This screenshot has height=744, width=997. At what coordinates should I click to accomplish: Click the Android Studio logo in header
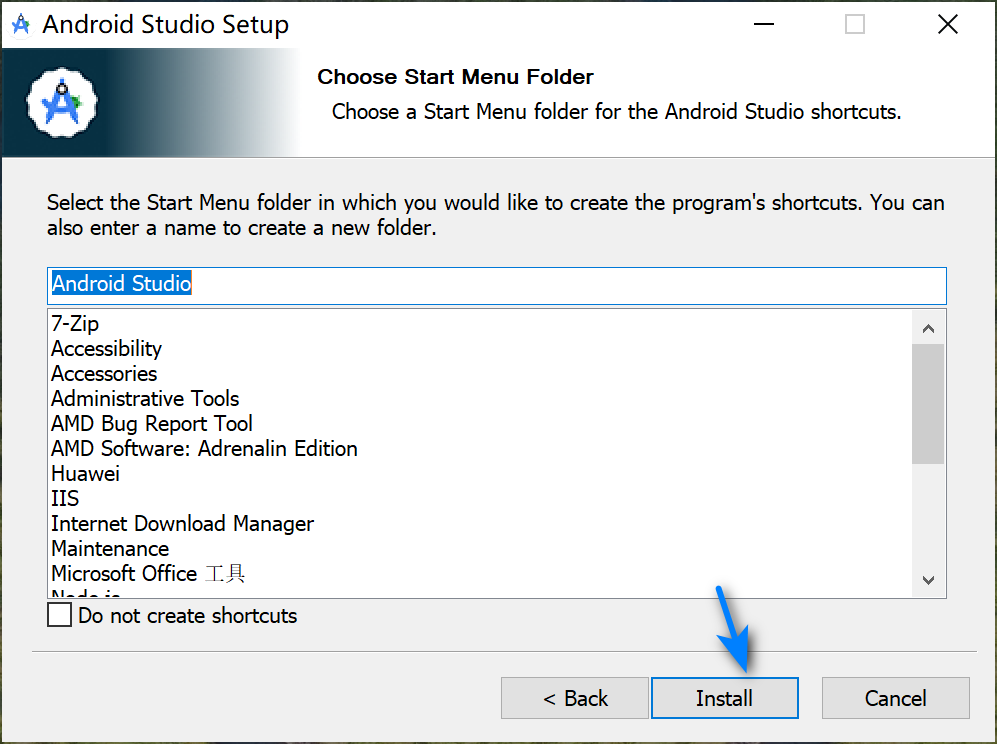pos(62,102)
